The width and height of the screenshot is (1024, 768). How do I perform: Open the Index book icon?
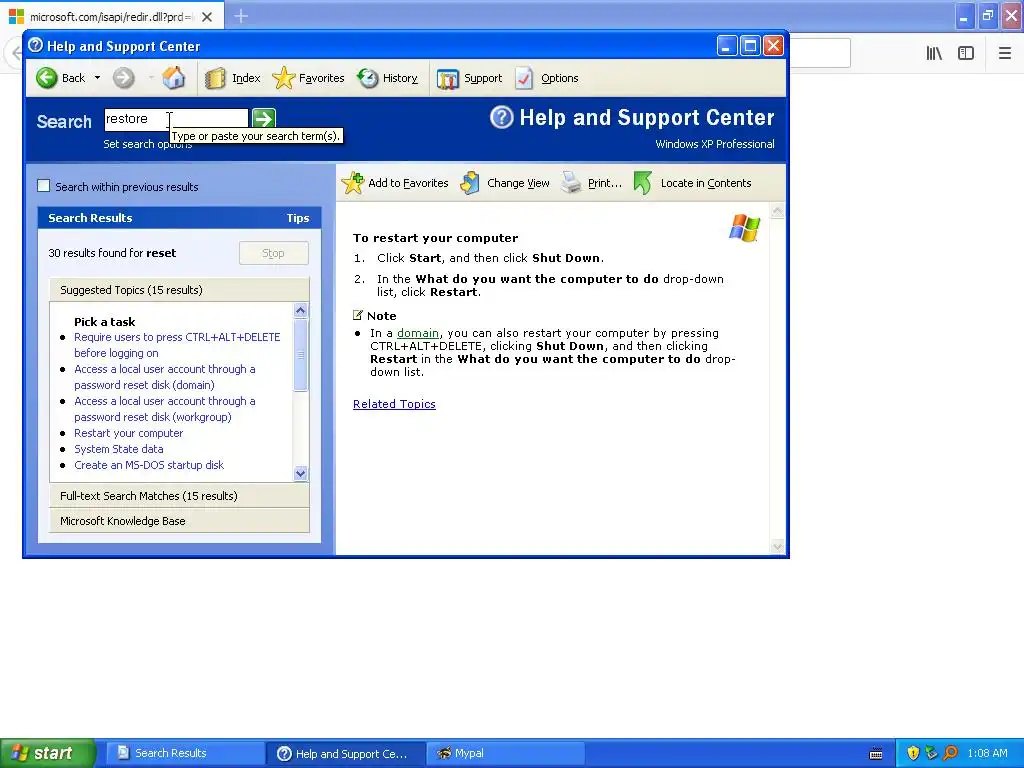point(215,78)
